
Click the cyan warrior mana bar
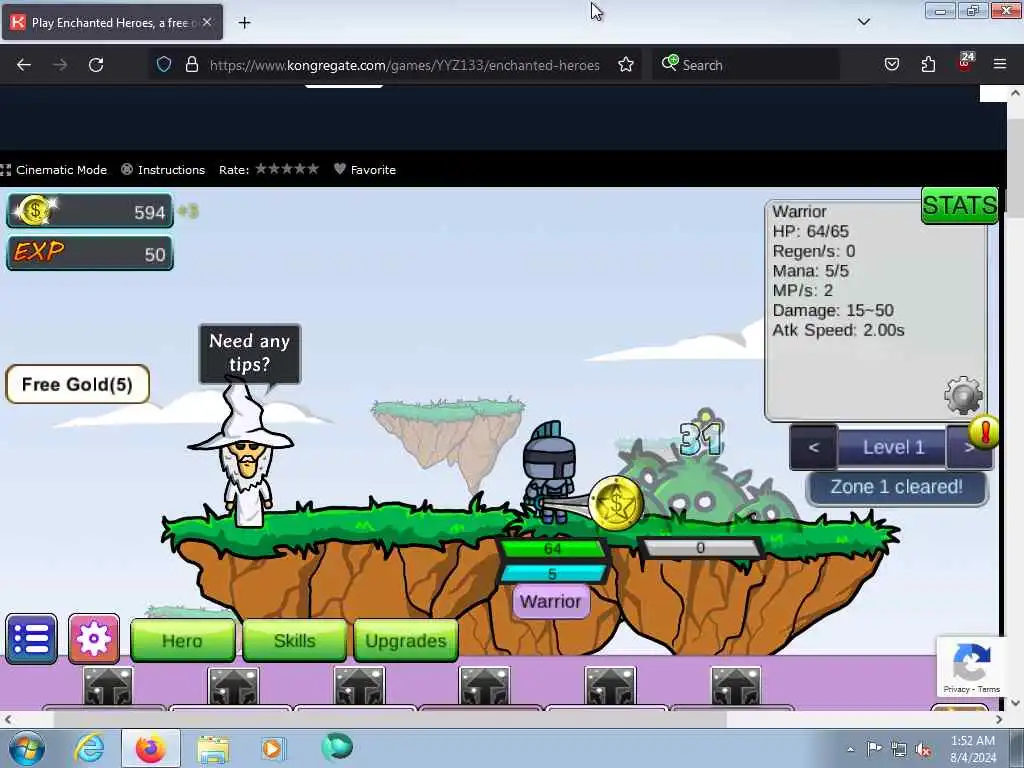[x=552, y=573]
